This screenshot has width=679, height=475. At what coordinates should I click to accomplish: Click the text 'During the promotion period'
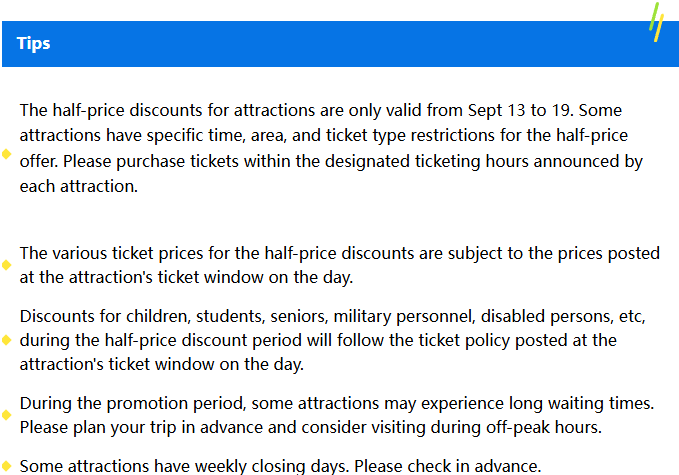133,403
